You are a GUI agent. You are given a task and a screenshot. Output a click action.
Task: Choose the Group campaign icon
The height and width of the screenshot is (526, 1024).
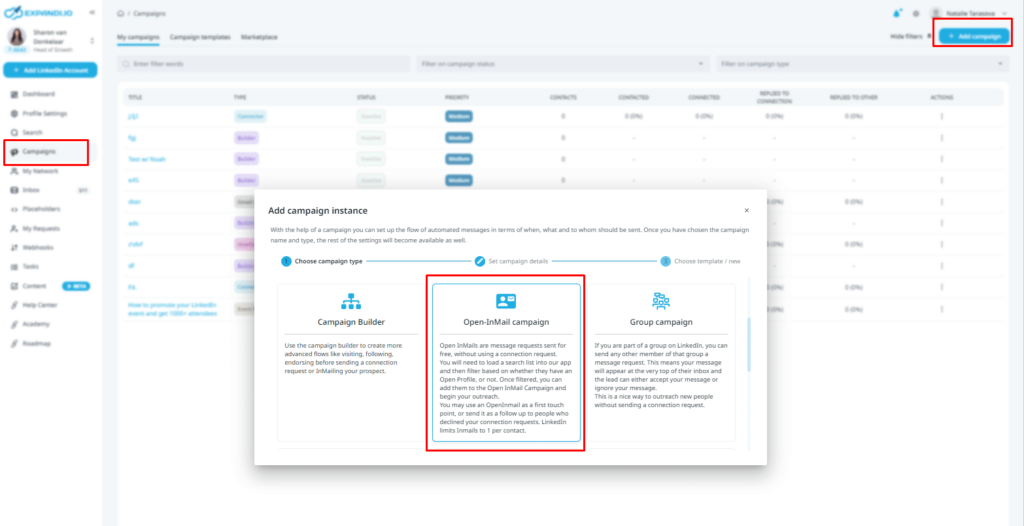click(661, 301)
